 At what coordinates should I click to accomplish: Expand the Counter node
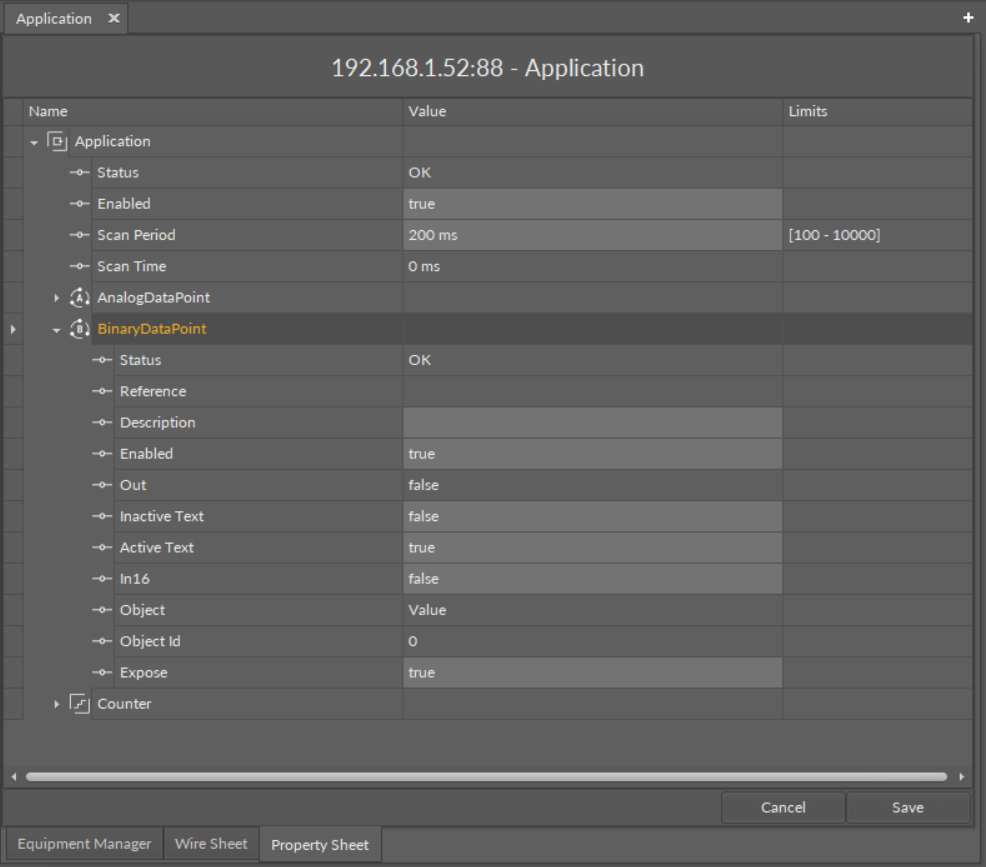click(x=57, y=704)
